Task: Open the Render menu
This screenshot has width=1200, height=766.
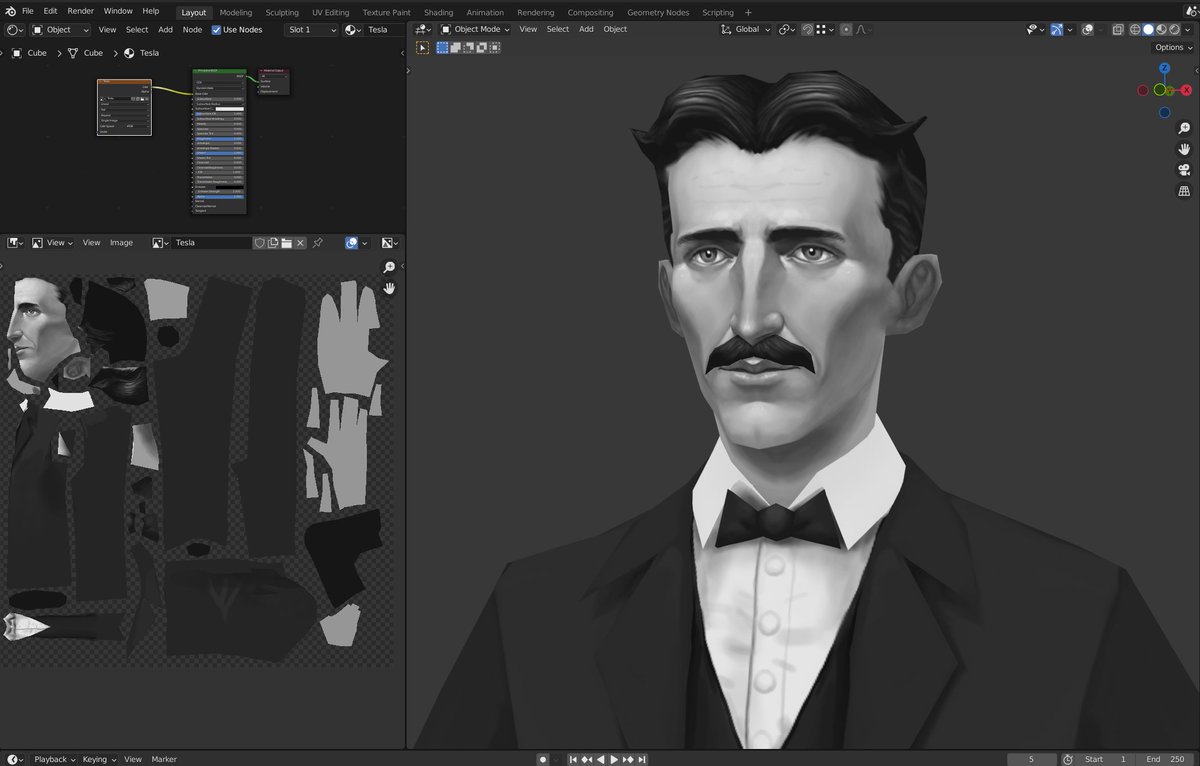Action: [x=81, y=11]
